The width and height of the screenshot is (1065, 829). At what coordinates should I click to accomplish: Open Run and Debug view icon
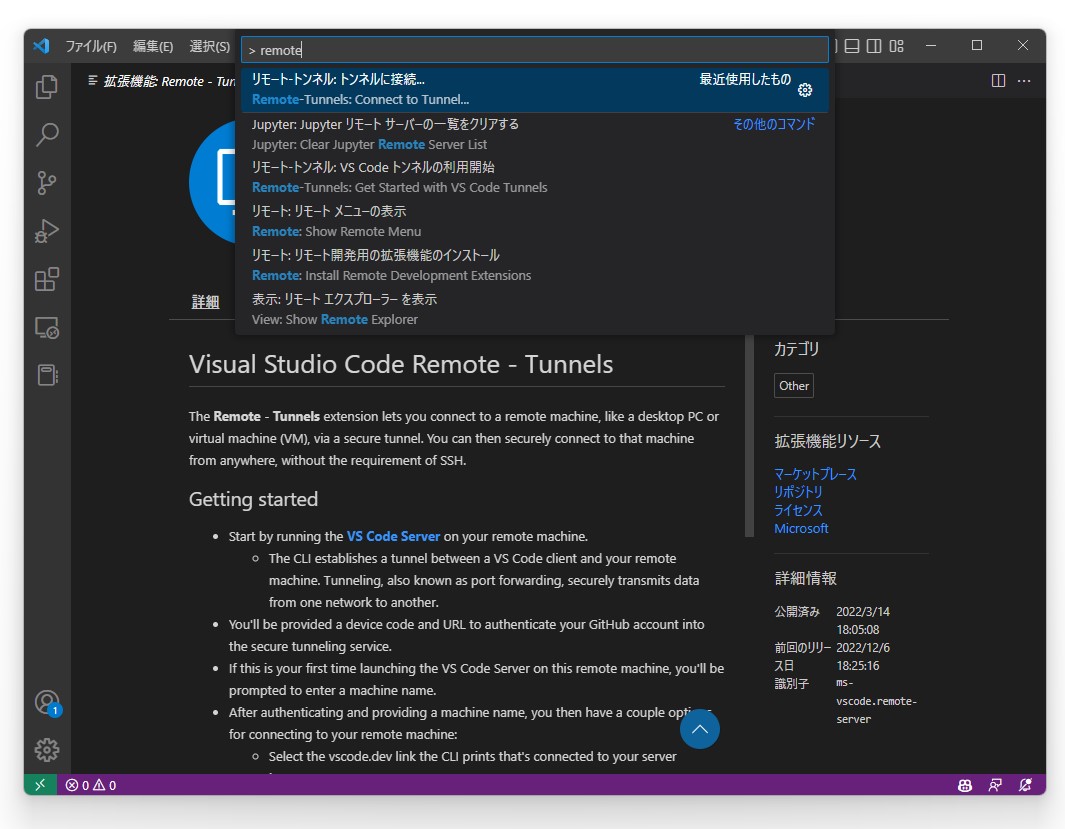point(46,231)
